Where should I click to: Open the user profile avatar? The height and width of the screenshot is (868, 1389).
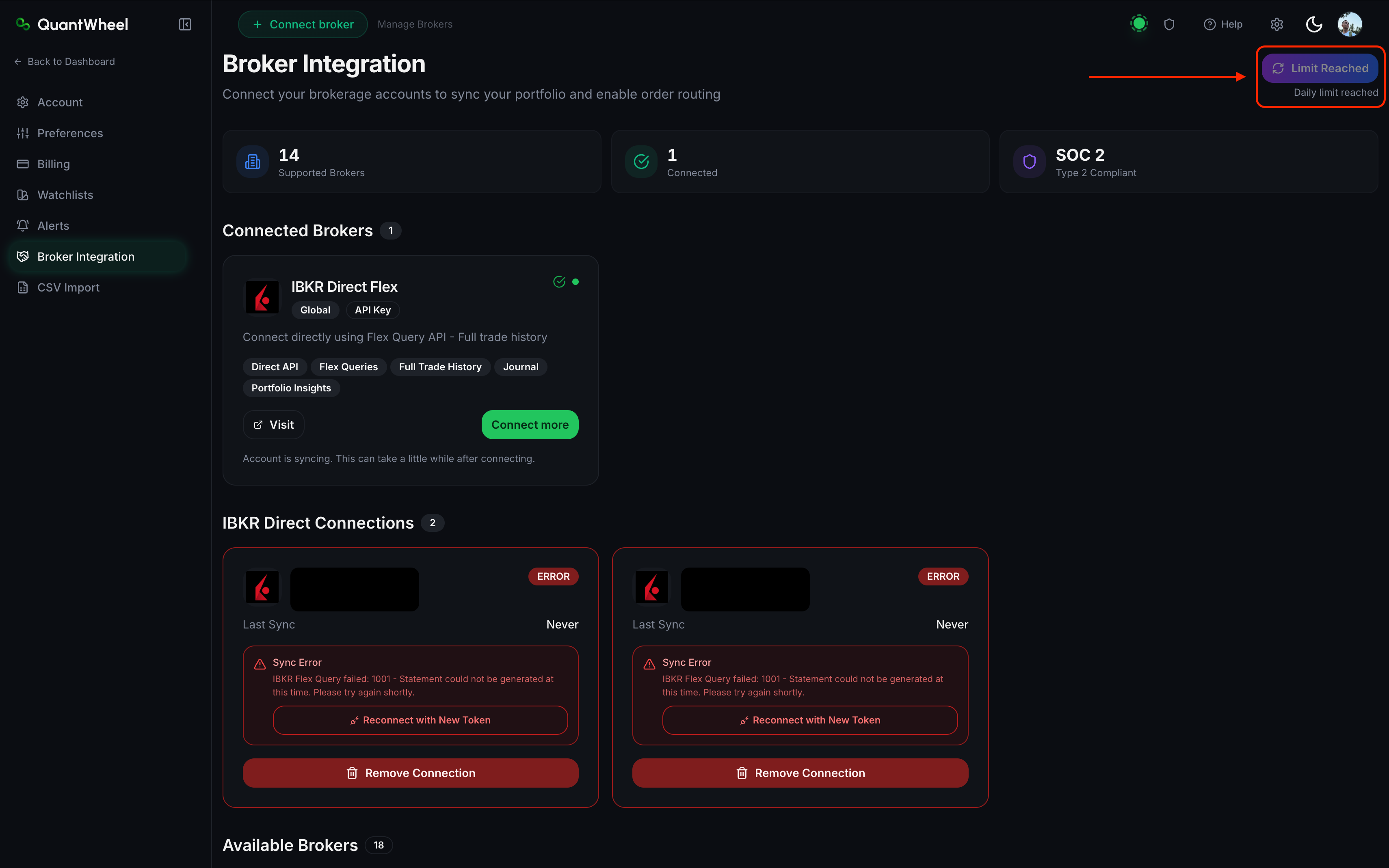point(1349,24)
